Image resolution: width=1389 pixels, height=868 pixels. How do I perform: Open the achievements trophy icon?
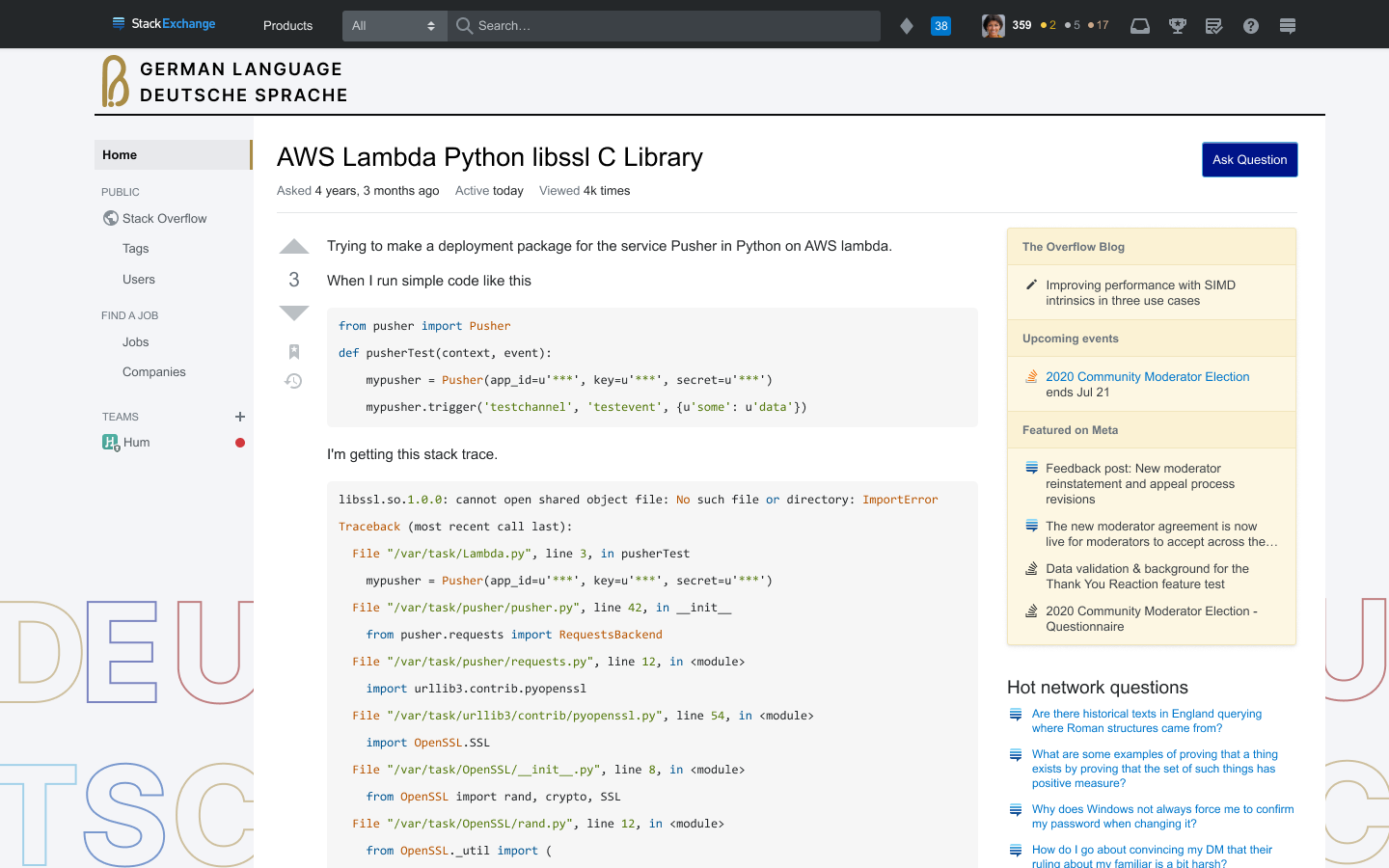click(1178, 26)
